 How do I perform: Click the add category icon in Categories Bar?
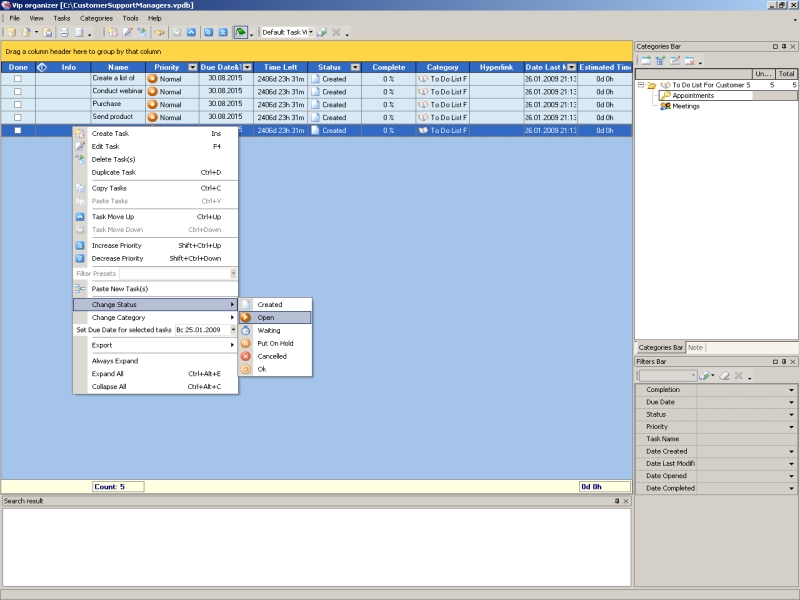pyautogui.click(x=646, y=61)
